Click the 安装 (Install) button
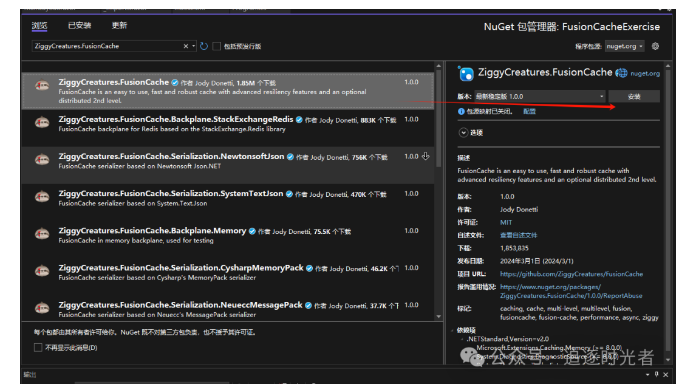The height and width of the screenshot is (390, 685). point(634,97)
